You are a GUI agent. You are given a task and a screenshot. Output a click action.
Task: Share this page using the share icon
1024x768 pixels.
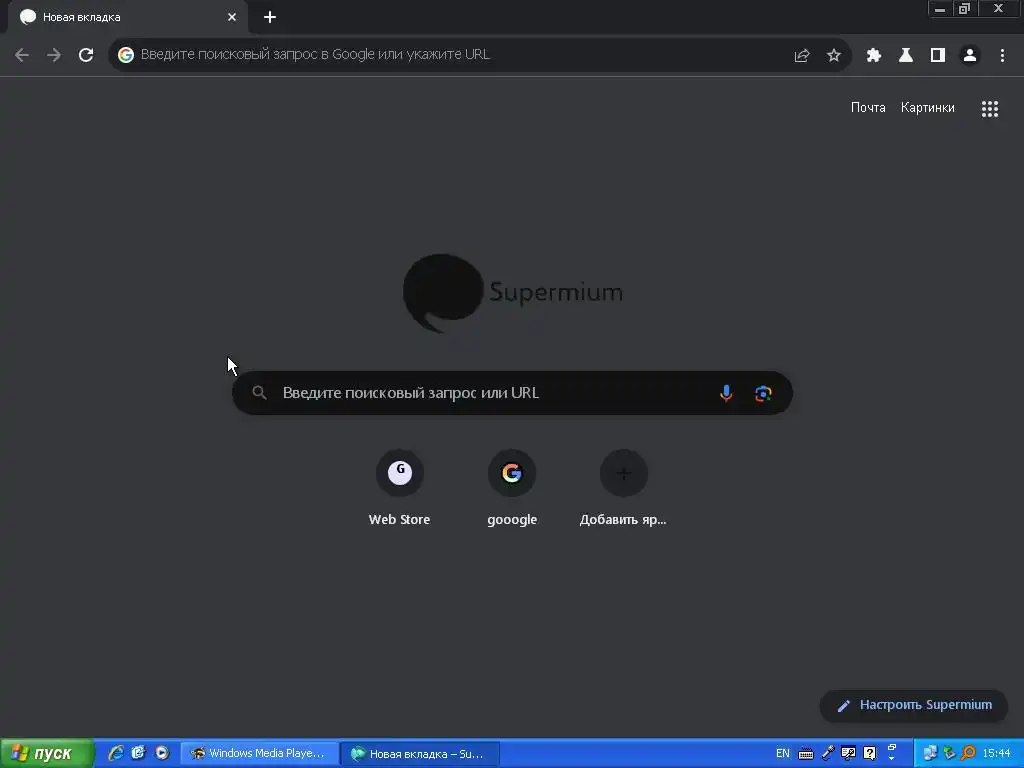(802, 56)
